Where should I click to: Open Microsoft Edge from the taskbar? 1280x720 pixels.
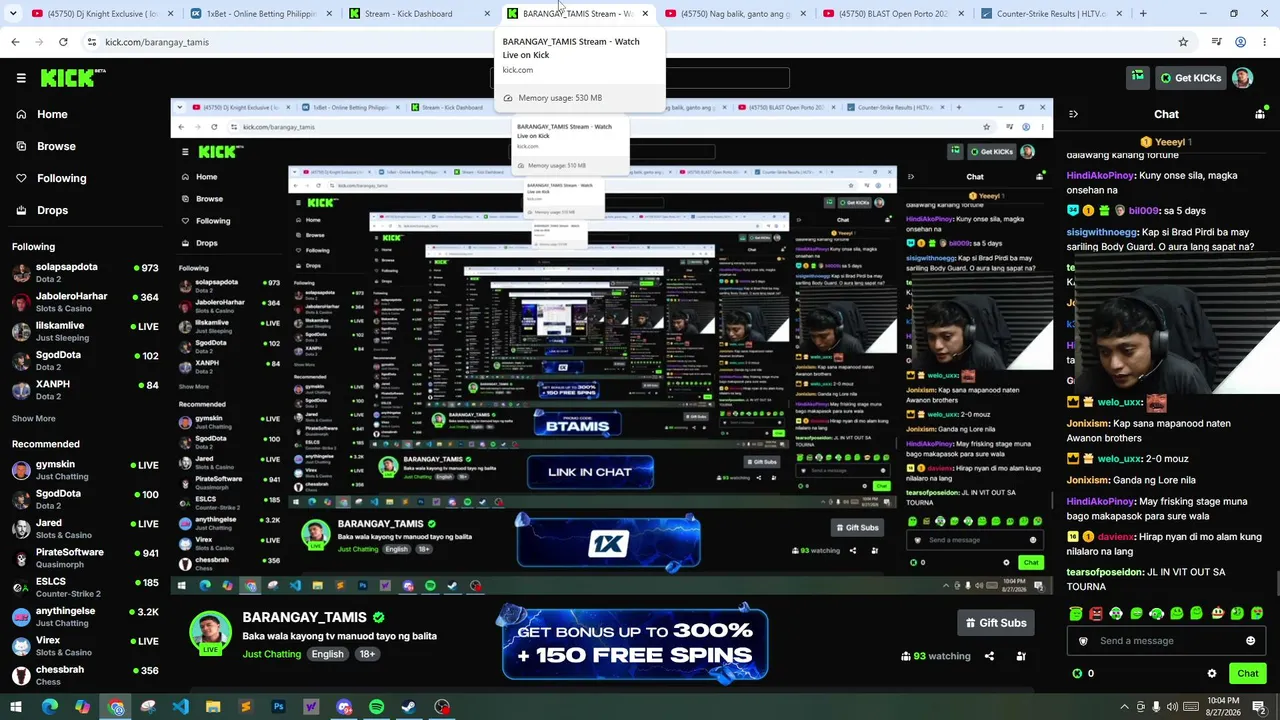[50, 707]
